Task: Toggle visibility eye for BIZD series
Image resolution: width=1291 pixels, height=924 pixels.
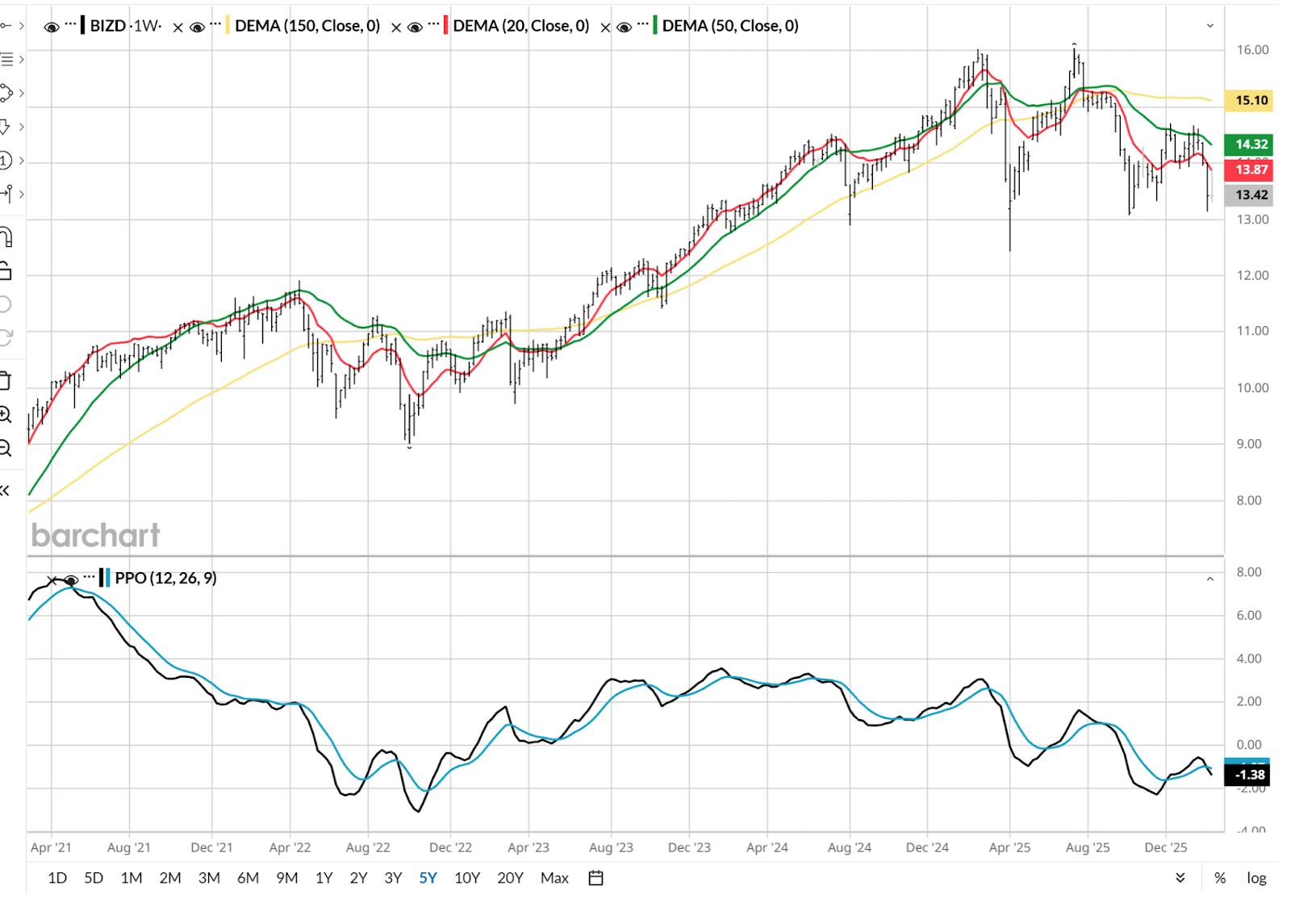Action: coord(52,27)
